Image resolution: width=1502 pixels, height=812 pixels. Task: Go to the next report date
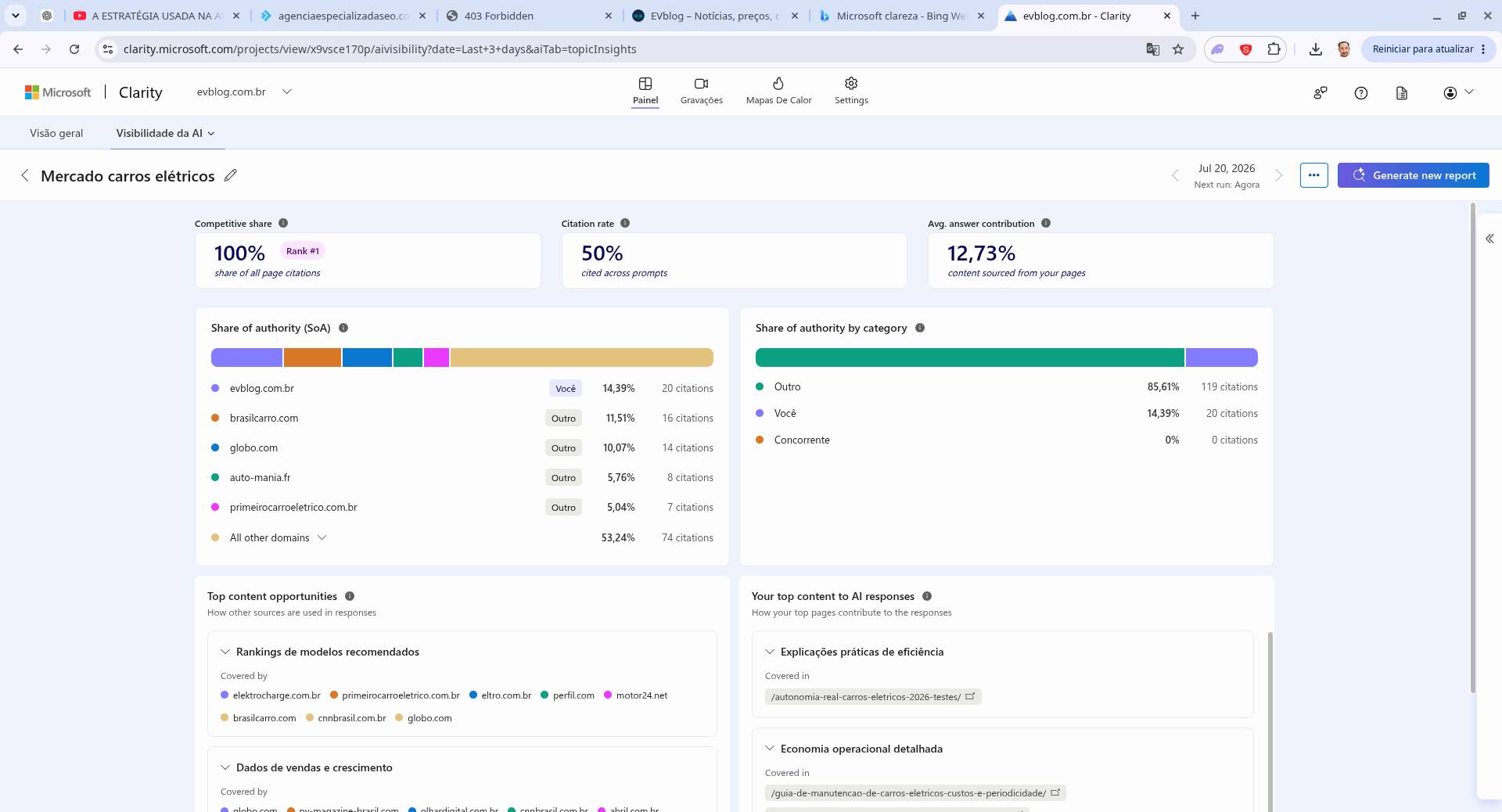click(1279, 175)
